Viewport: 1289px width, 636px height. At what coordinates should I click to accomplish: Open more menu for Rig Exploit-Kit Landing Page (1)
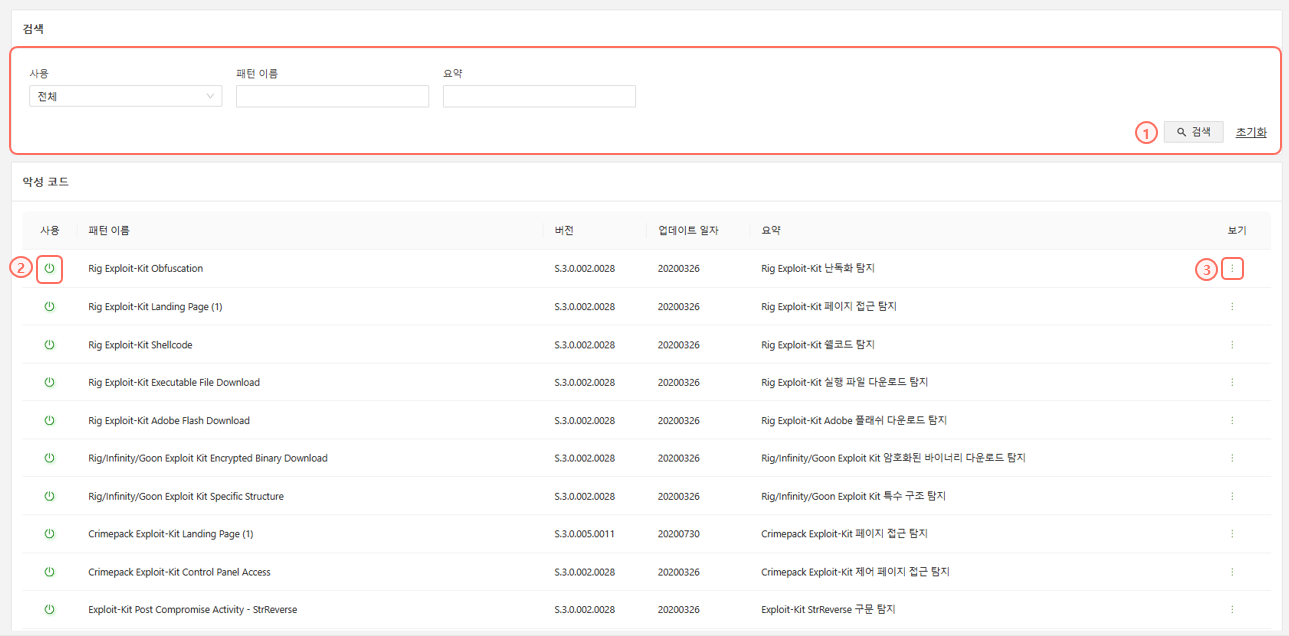[x=1232, y=307]
